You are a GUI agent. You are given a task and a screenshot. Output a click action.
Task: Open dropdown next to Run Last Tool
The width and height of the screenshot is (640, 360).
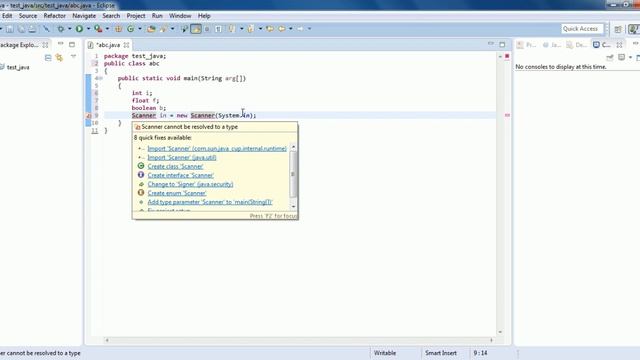click(107, 29)
